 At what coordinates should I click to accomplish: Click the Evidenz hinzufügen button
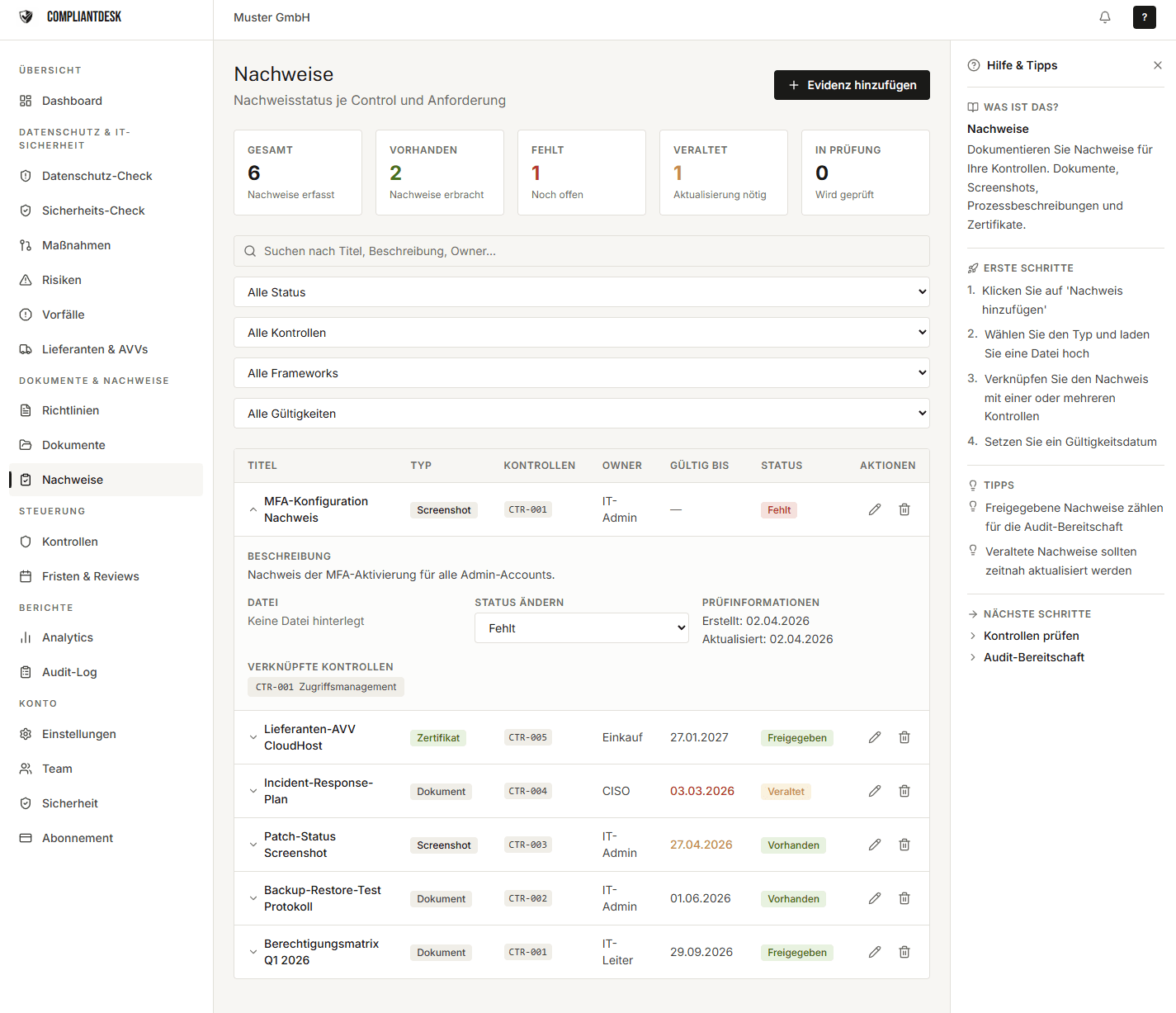(x=851, y=85)
